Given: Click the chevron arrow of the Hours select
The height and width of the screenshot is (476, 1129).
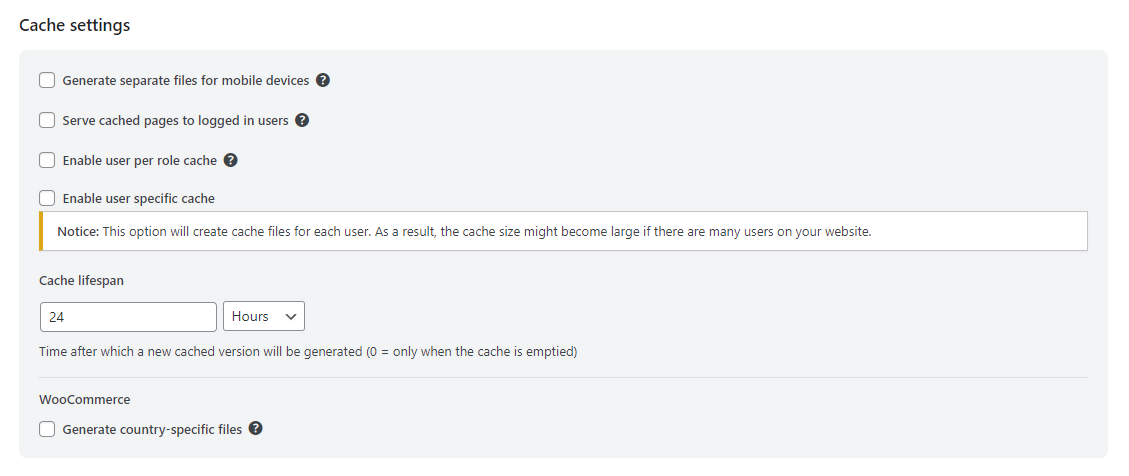Looking at the screenshot, I should click(291, 316).
